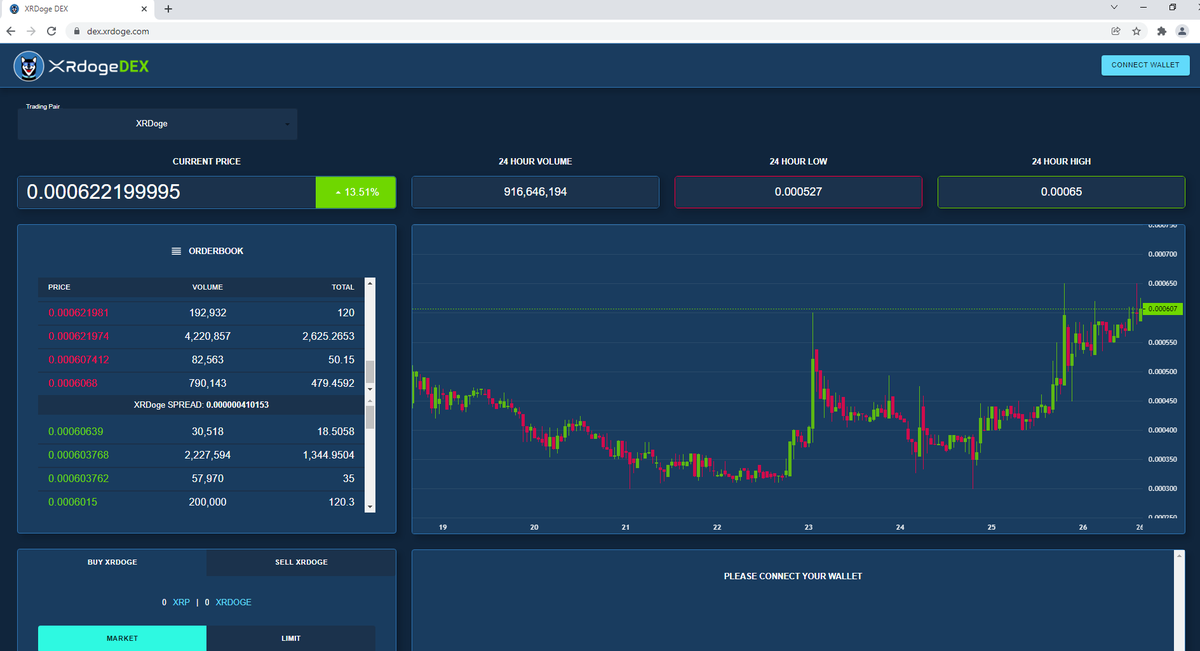Click buy order price 0.0006015
The width and height of the screenshot is (1200, 651).
click(x=73, y=502)
